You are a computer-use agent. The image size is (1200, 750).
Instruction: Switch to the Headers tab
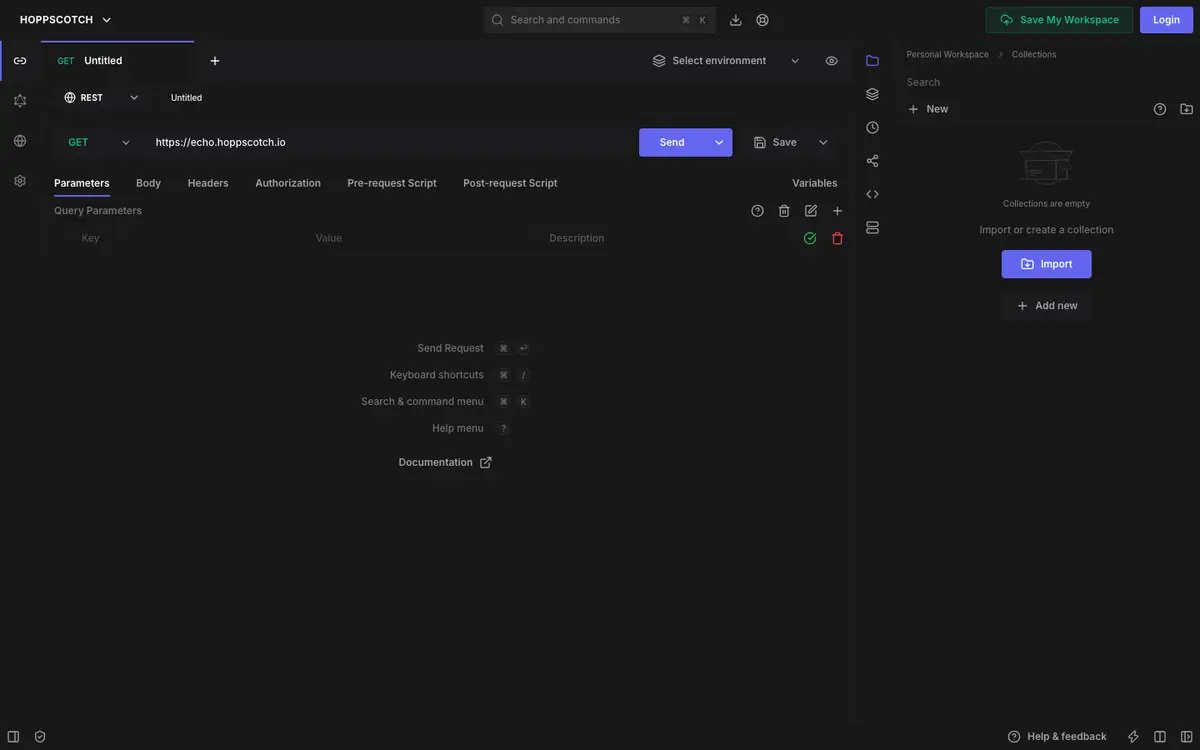[208, 183]
